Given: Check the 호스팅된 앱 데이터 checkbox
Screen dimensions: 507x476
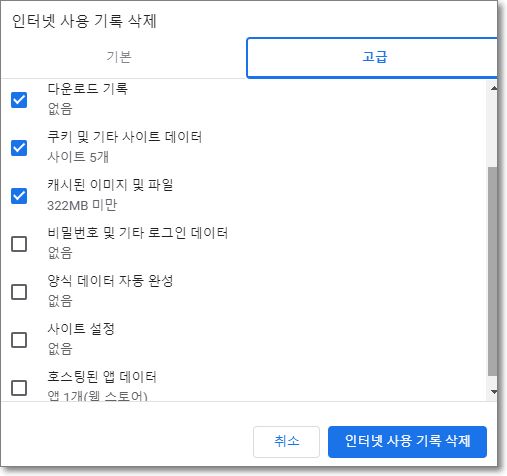Looking at the screenshot, I should point(19,388).
